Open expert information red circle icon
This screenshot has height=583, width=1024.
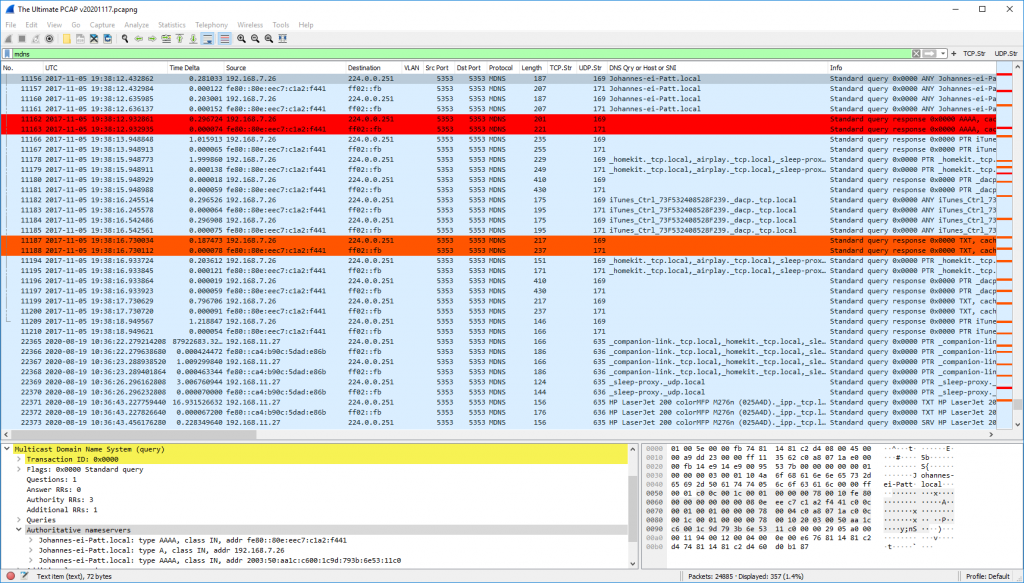pyautogui.click(x=10, y=577)
